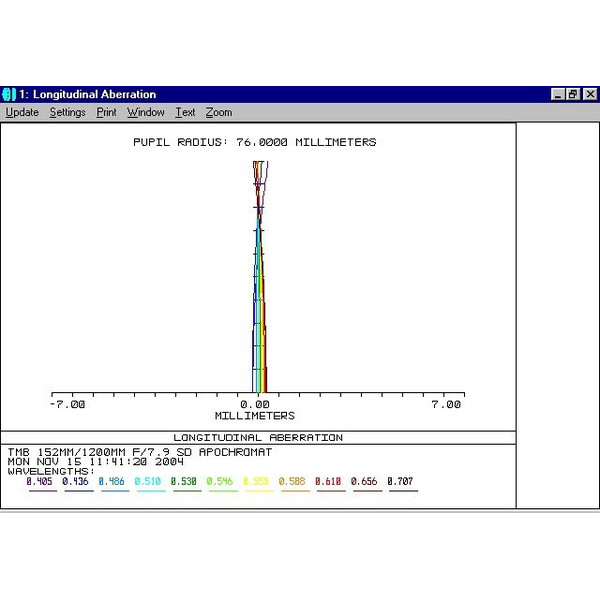The image size is (600, 600).
Task: Click the 0.707 wavelength legend entry
Action: click(x=402, y=482)
